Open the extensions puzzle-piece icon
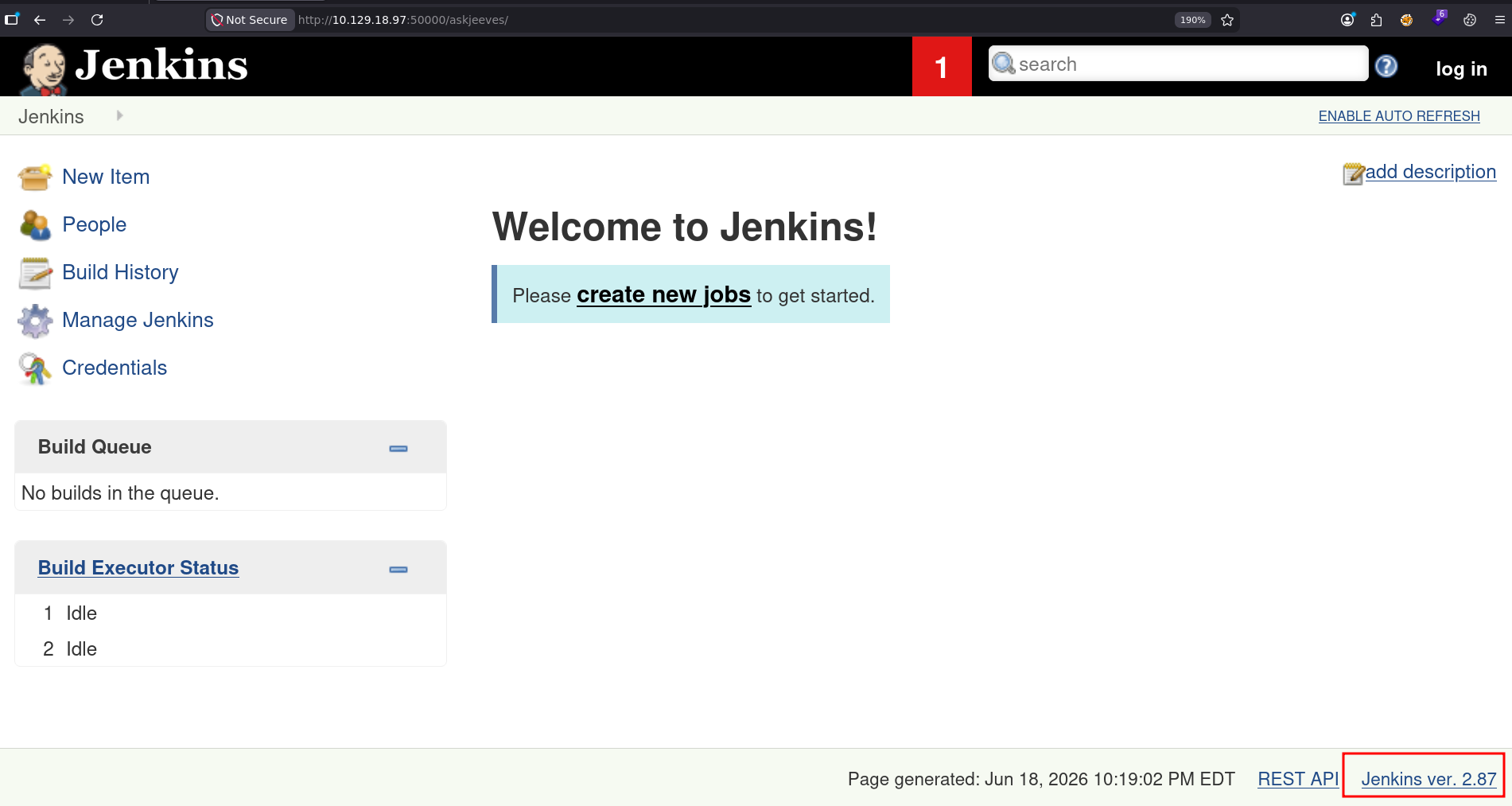The image size is (1512, 806). [1376, 20]
